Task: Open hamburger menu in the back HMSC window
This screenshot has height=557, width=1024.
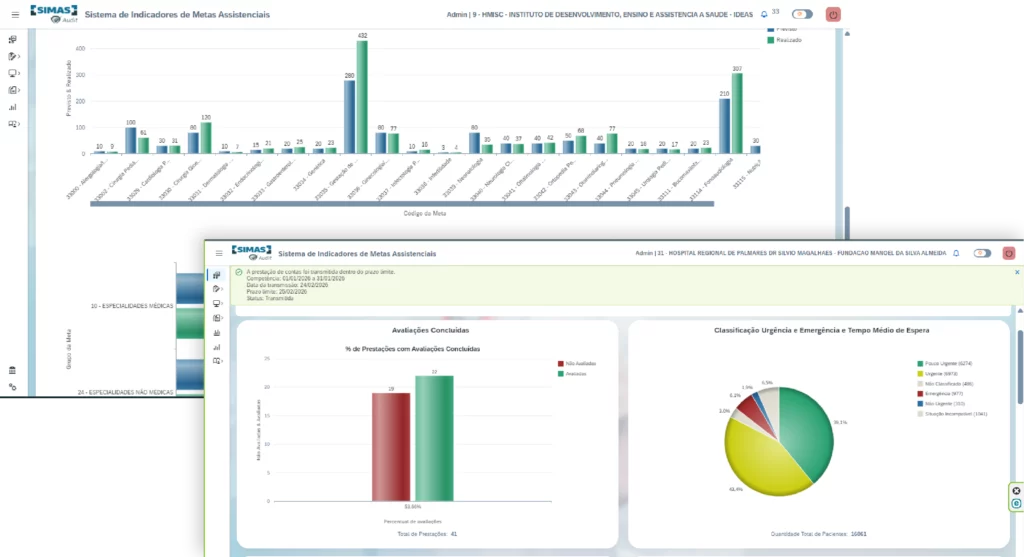Action: coord(15,15)
